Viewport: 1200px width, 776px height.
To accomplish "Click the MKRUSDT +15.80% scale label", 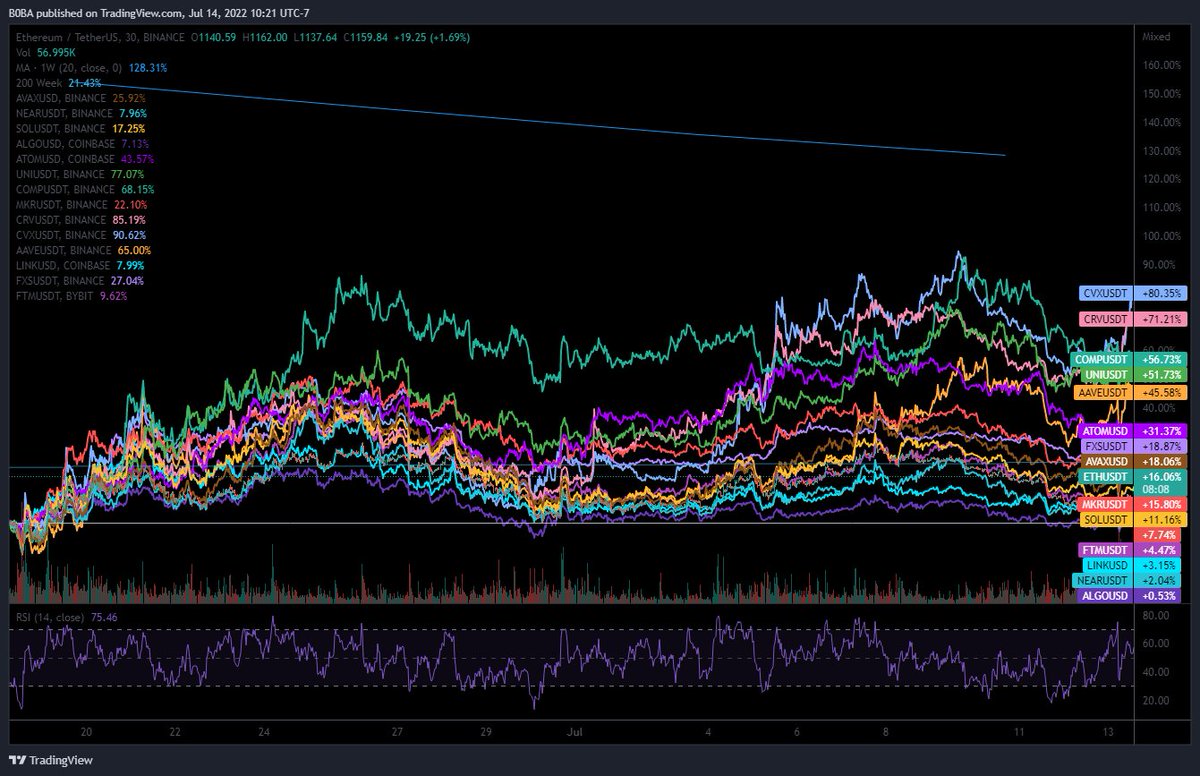I will coord(1133,505).
